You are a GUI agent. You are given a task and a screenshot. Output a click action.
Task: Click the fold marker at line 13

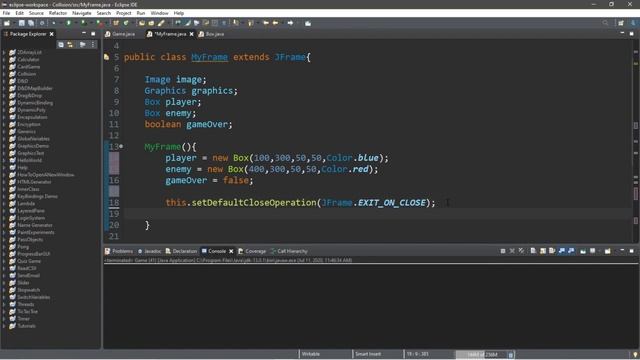click(x=121, y=146)
